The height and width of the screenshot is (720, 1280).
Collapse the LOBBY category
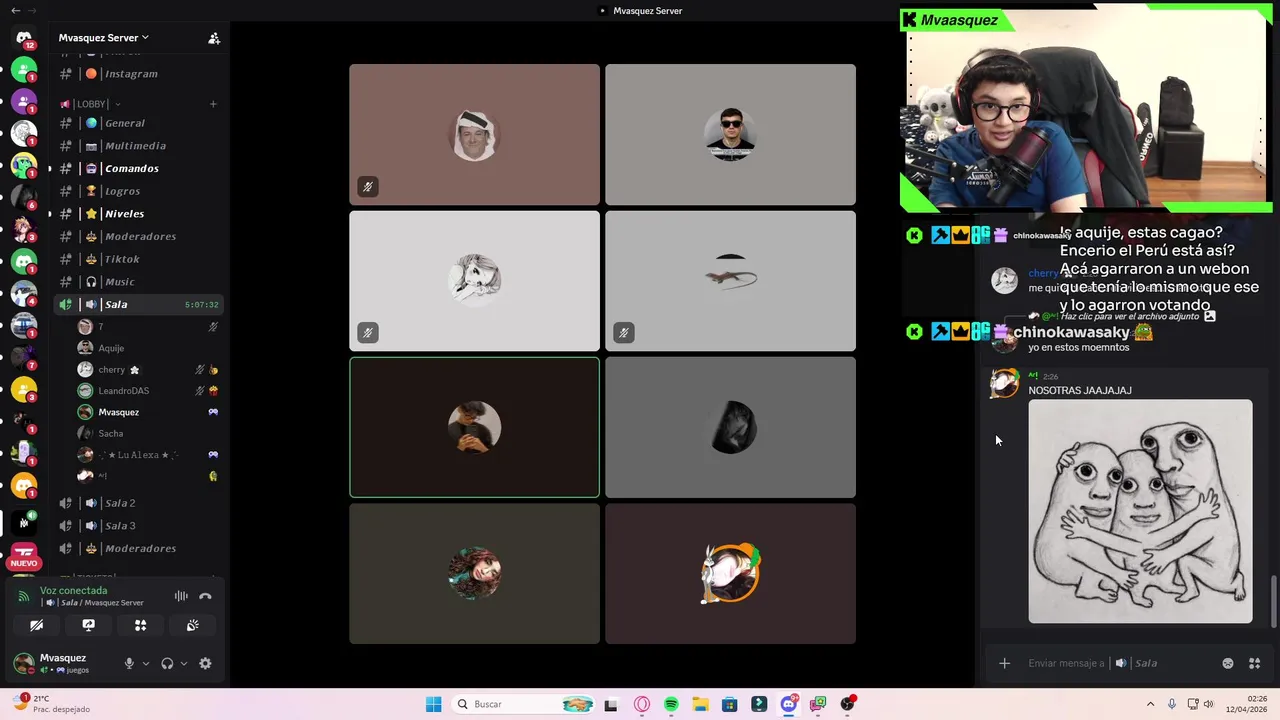pyautogui.click(x=91, y=104)
